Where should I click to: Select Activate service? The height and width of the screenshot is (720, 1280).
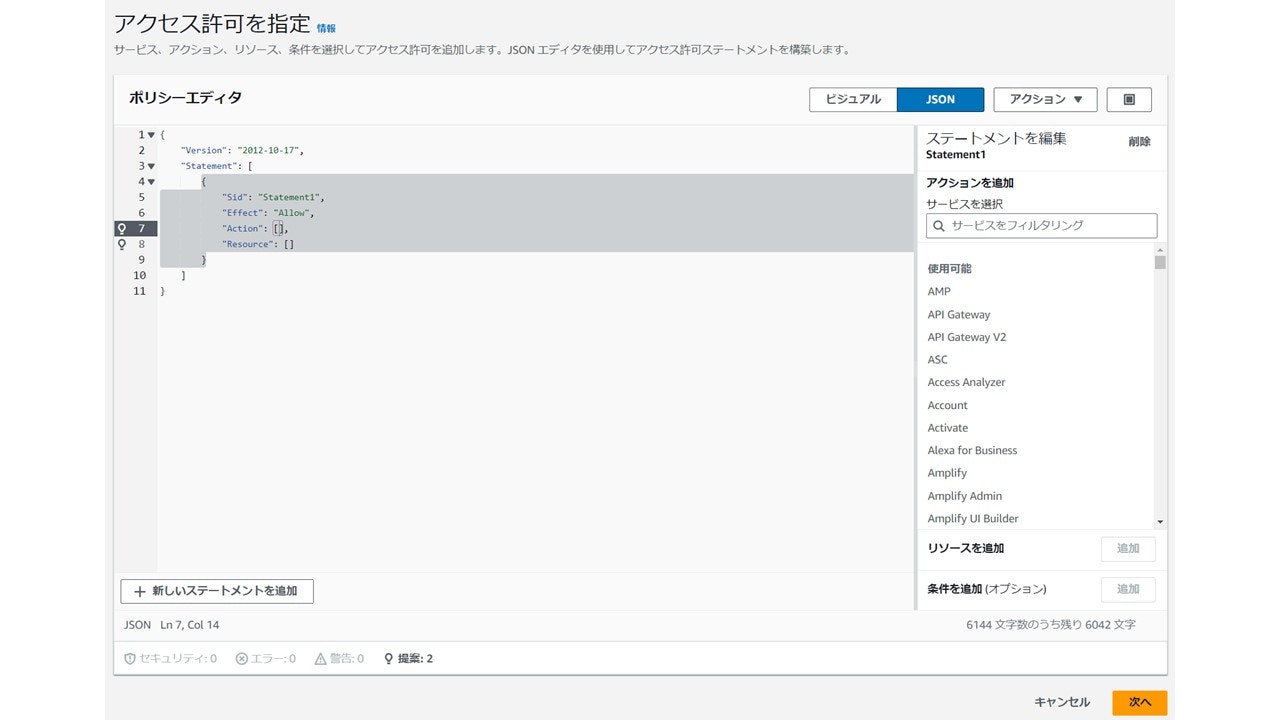tap(947, 428)
